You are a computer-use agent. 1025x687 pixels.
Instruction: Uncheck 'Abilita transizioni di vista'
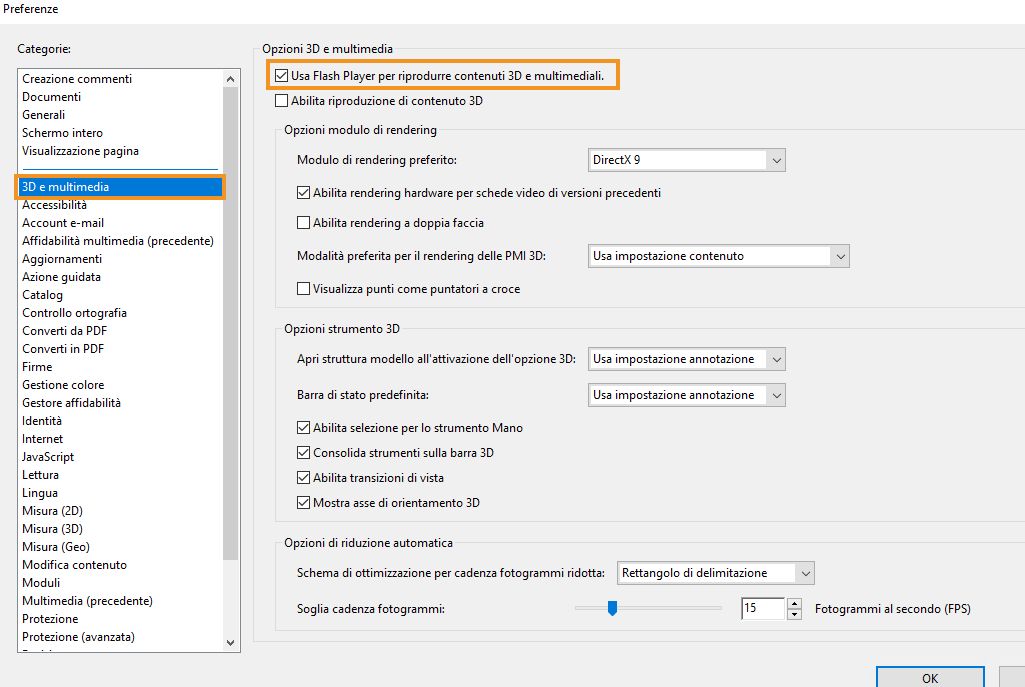click(x=303, y=477)
